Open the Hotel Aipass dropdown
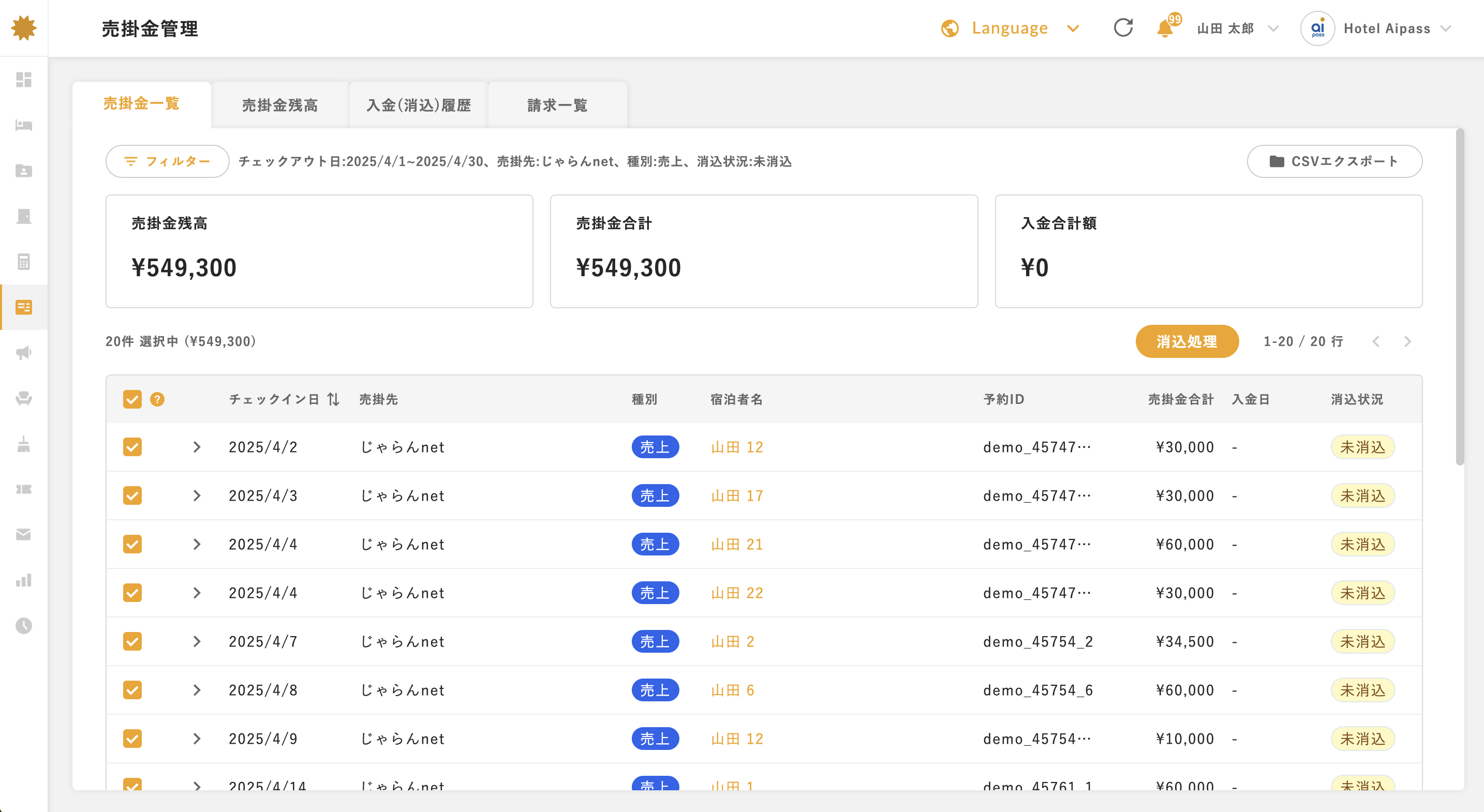Viewport: 1484px width, 812px height. (1397, 28)
